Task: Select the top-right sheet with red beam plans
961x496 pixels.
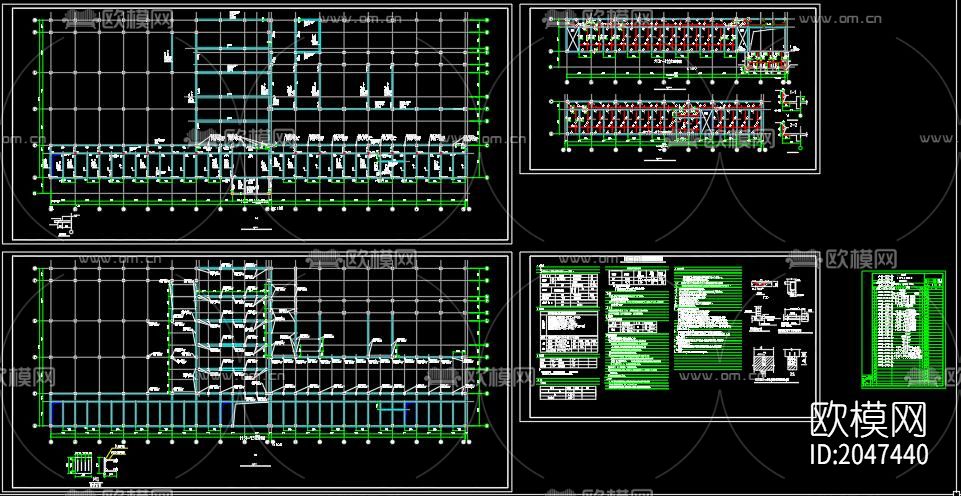Action: pyautogui.click(x=669, y=90)
